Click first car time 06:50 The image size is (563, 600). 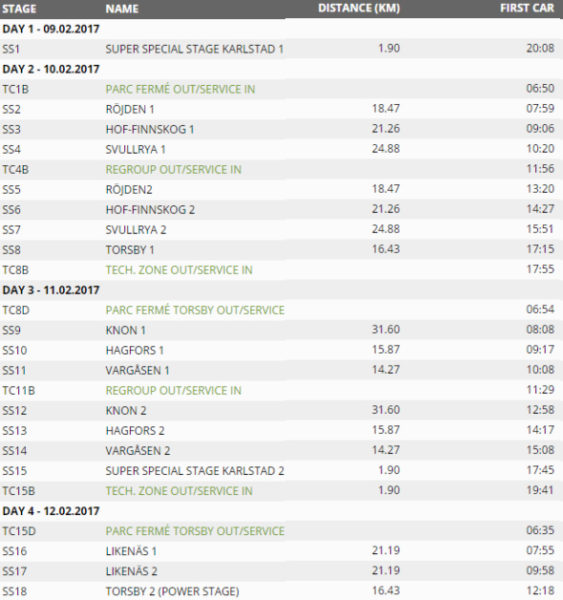click(x=540, y=88)
